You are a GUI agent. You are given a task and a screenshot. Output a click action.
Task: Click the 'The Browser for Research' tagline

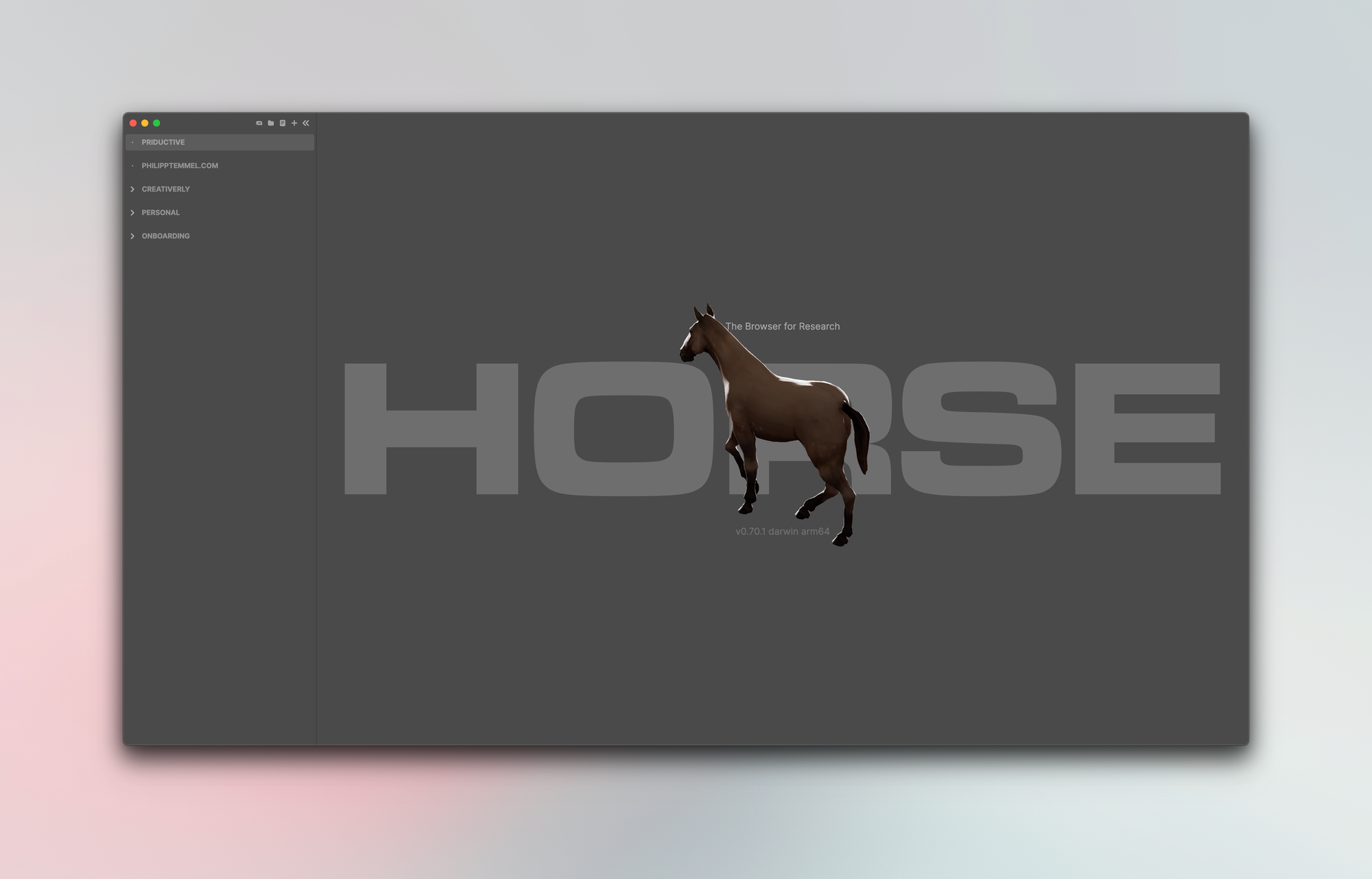tap(783, 326)
